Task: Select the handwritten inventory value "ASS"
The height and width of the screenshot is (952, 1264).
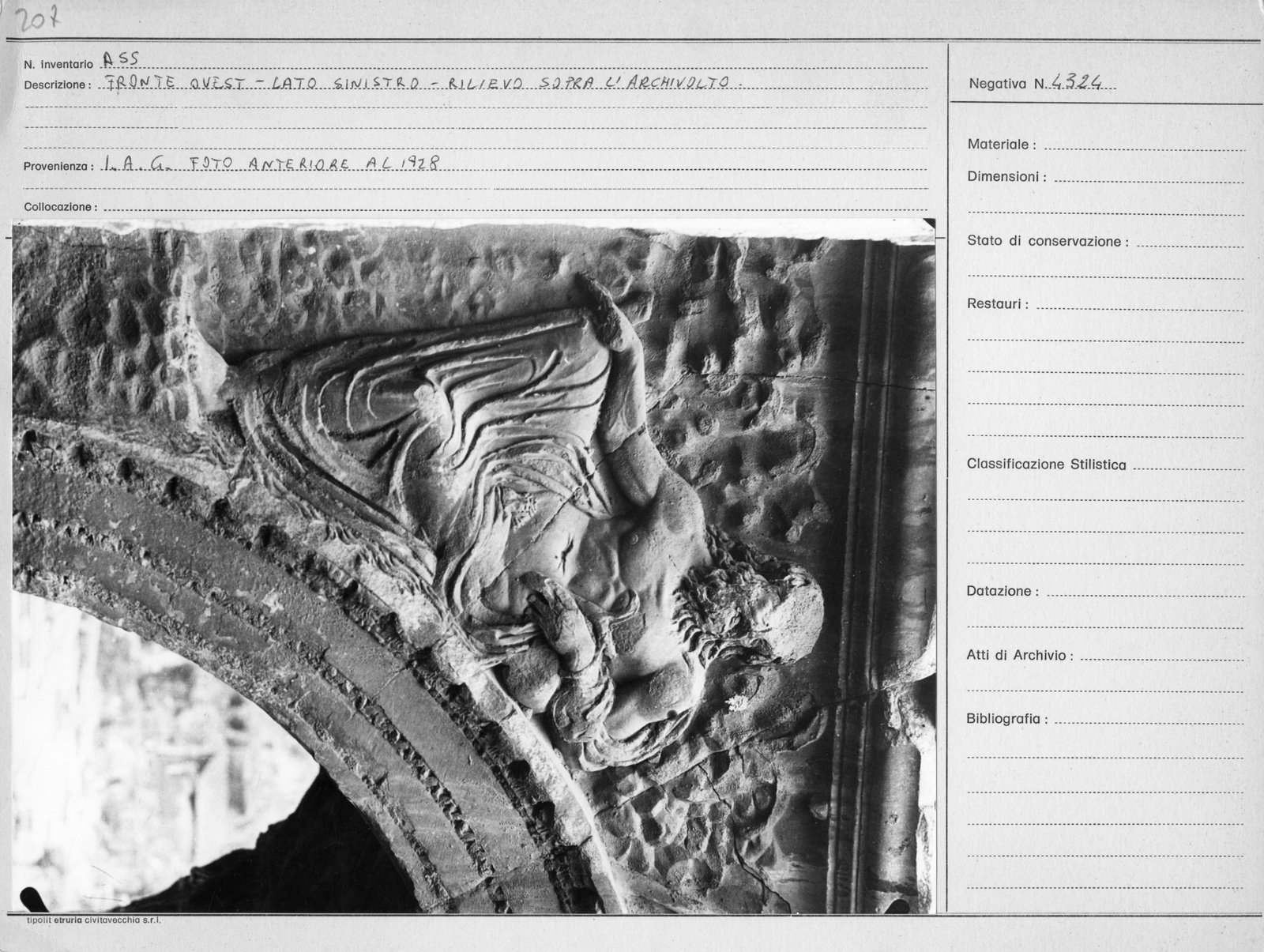Action: pyautogui.click(x=120, y=60)
